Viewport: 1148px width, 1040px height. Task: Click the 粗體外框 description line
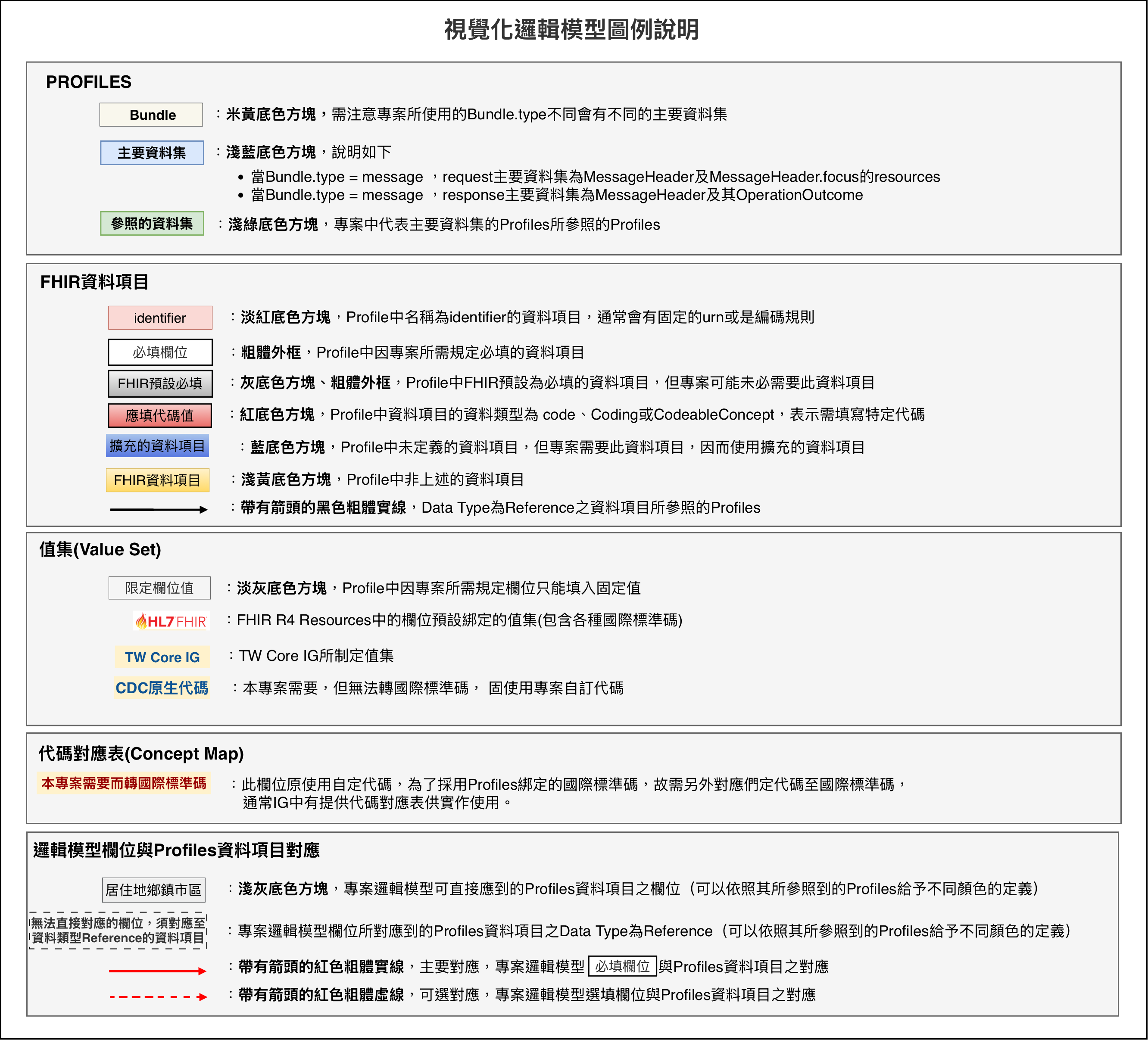(407, 352)
